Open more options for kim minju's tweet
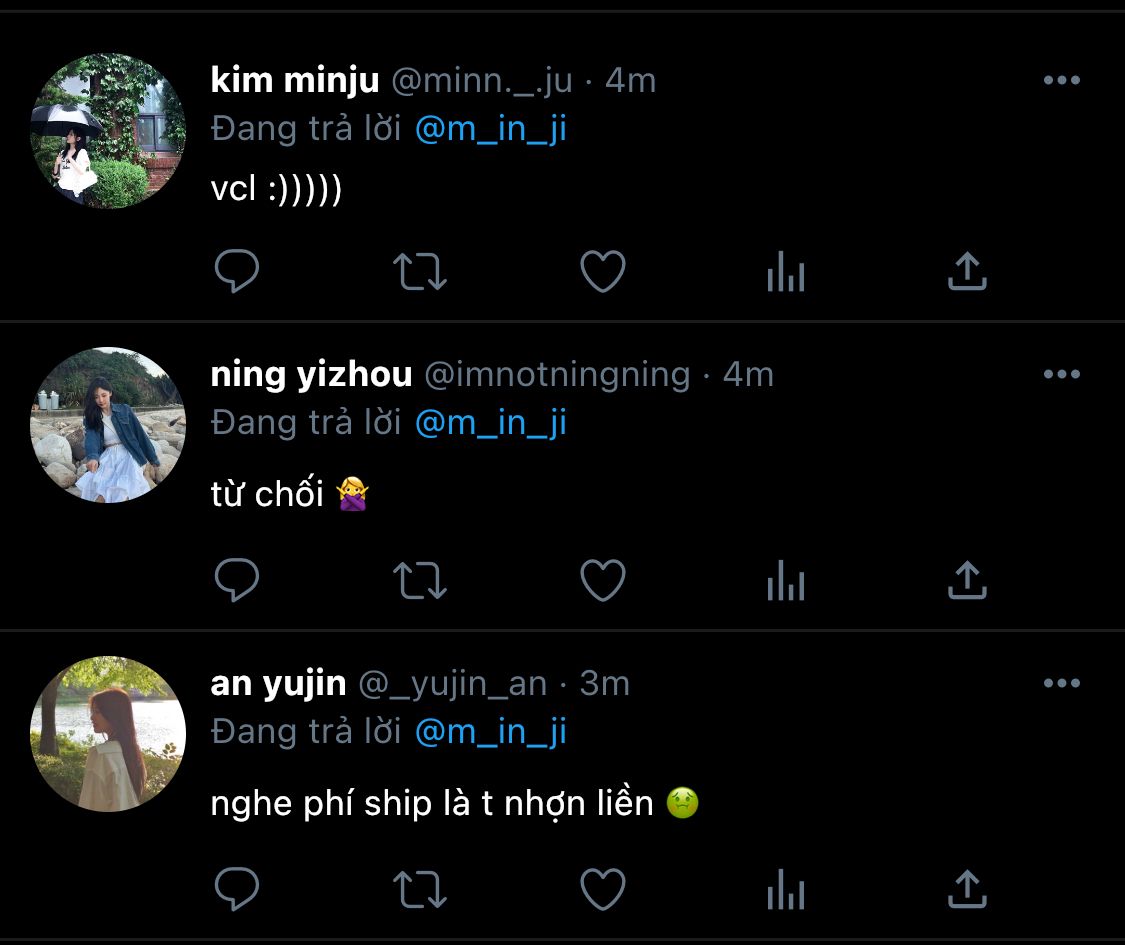Image resolution: width=1125 pixels, height=945 pixels. [x=1062, y=80]
